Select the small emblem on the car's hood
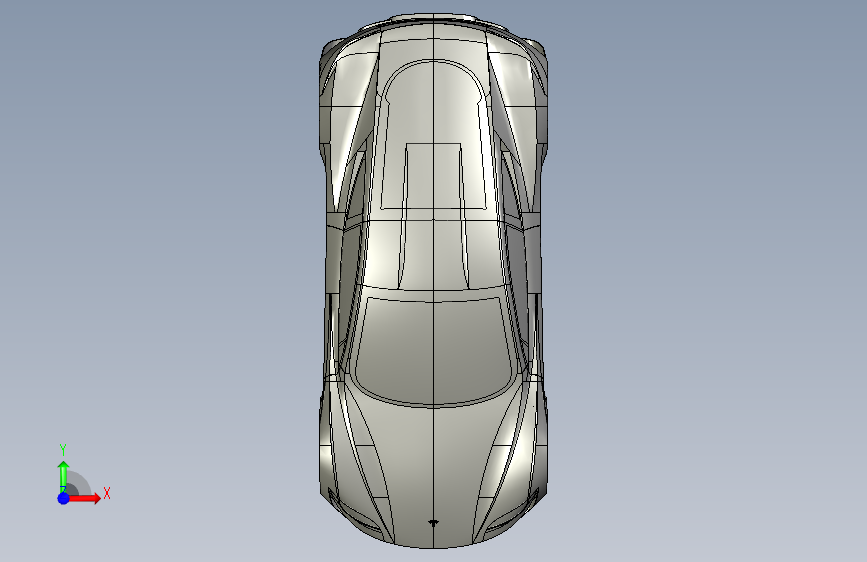The width and height of the screenshot is (867, 562). click(x=434, y=522)
